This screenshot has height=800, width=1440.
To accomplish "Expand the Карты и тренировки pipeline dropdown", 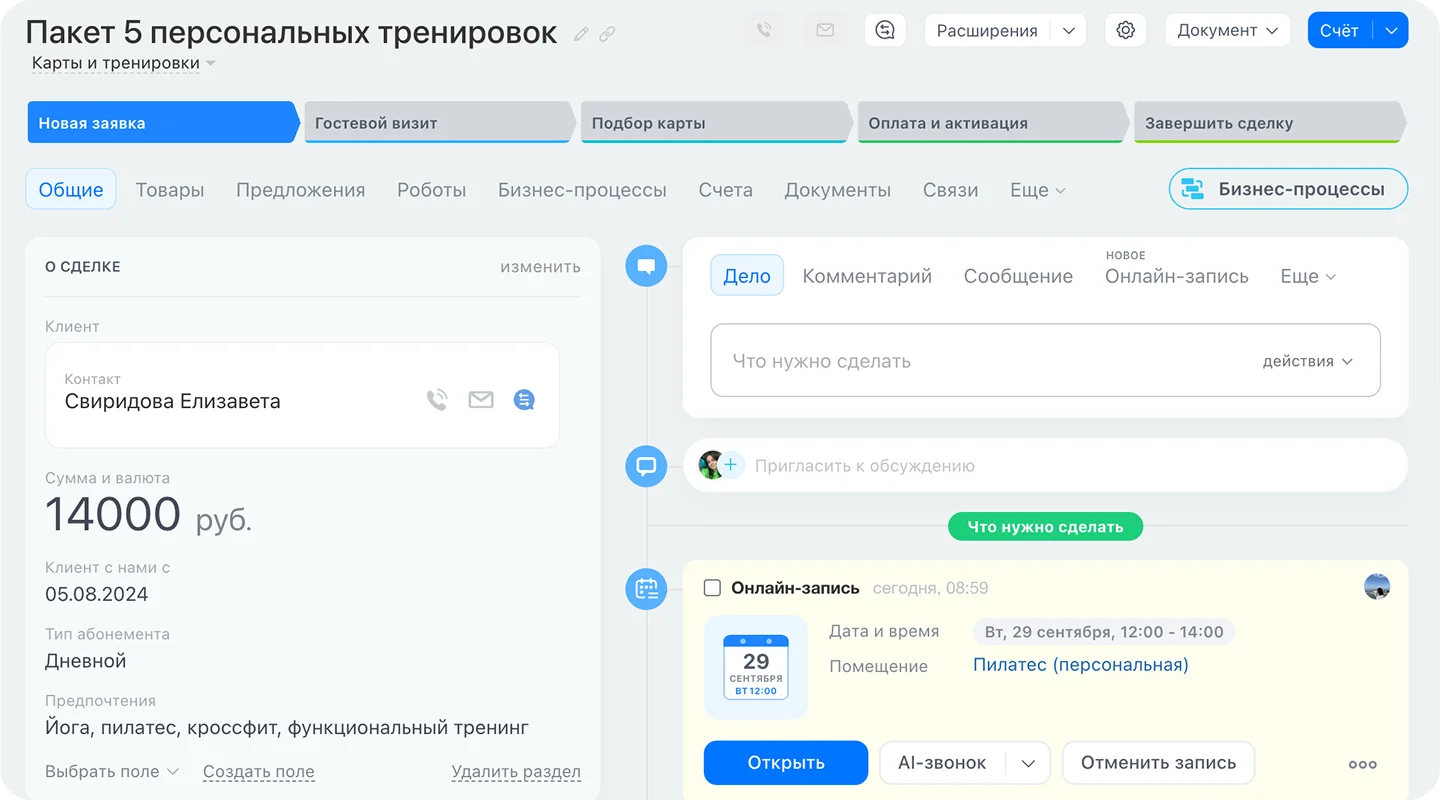I will [124, 63].
